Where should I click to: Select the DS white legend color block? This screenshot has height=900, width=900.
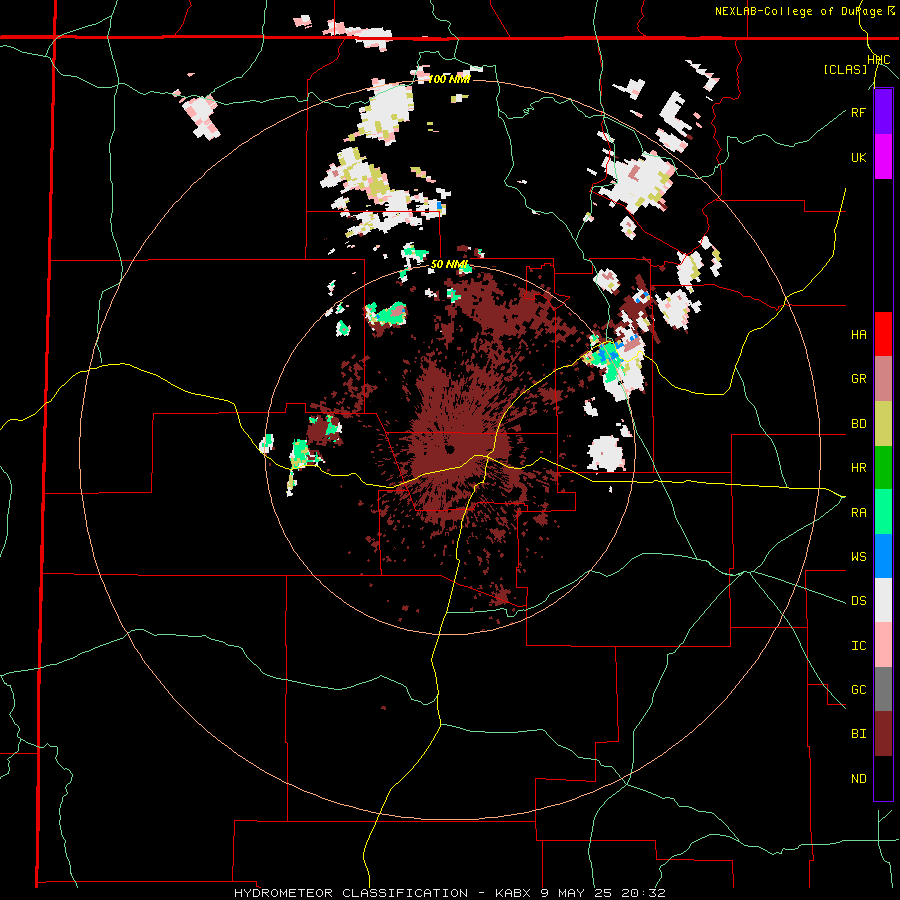point(883,600)
